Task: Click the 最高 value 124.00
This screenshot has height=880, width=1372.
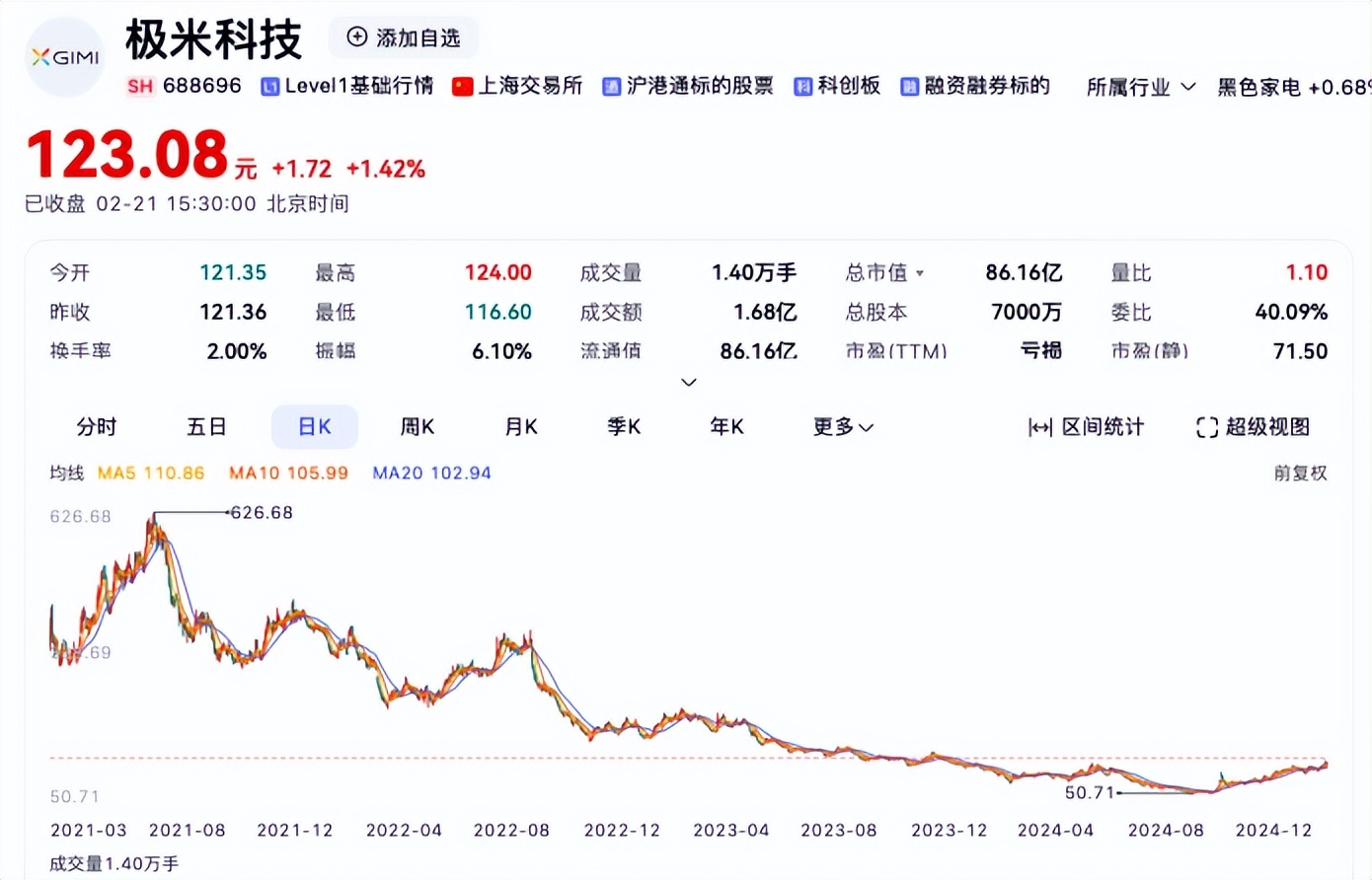Action: [x=498, y=273]
